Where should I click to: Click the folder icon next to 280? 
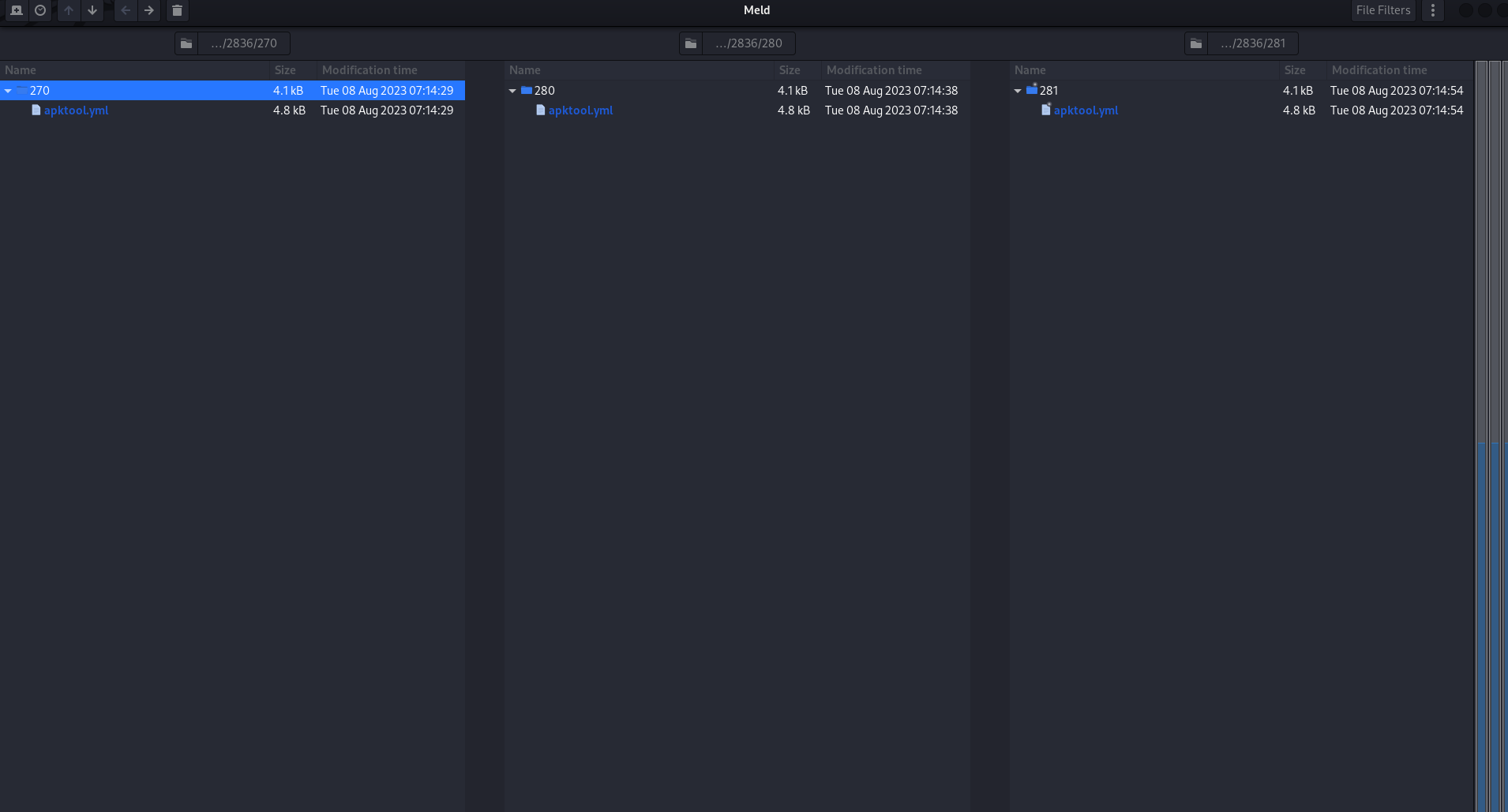(x=527, y=90)
